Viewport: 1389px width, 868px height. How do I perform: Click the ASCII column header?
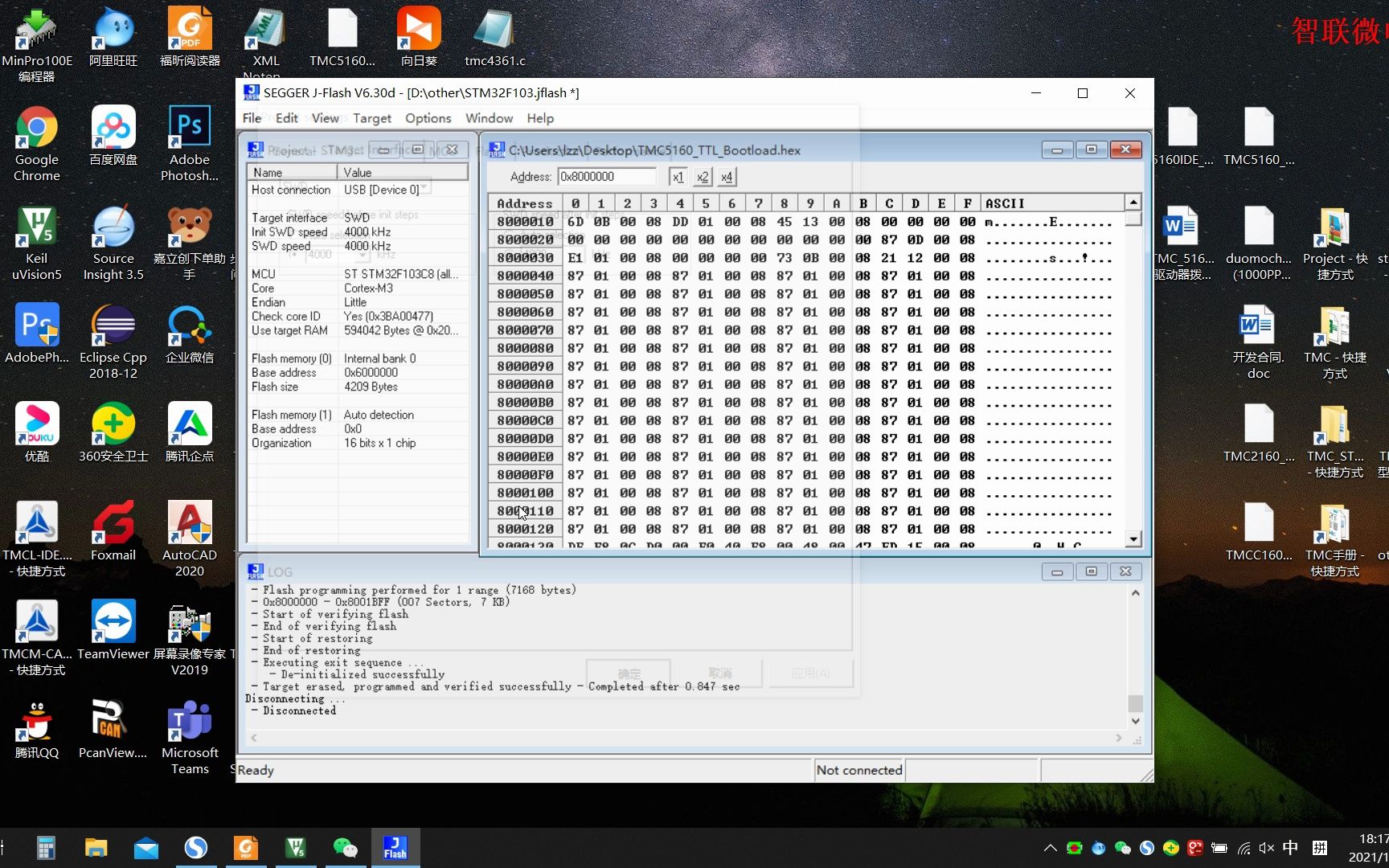(1052, 203)
